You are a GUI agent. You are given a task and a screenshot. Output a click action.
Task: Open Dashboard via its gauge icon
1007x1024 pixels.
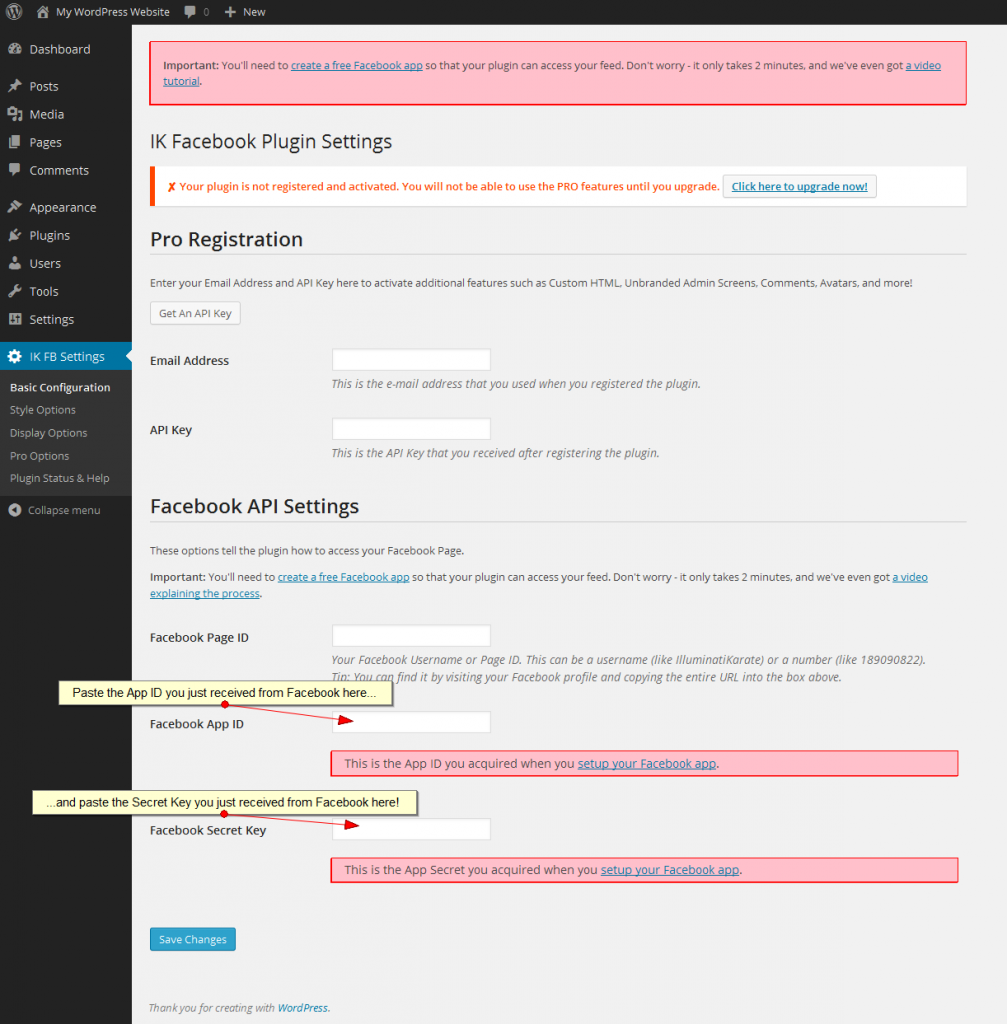pos(14,49)
